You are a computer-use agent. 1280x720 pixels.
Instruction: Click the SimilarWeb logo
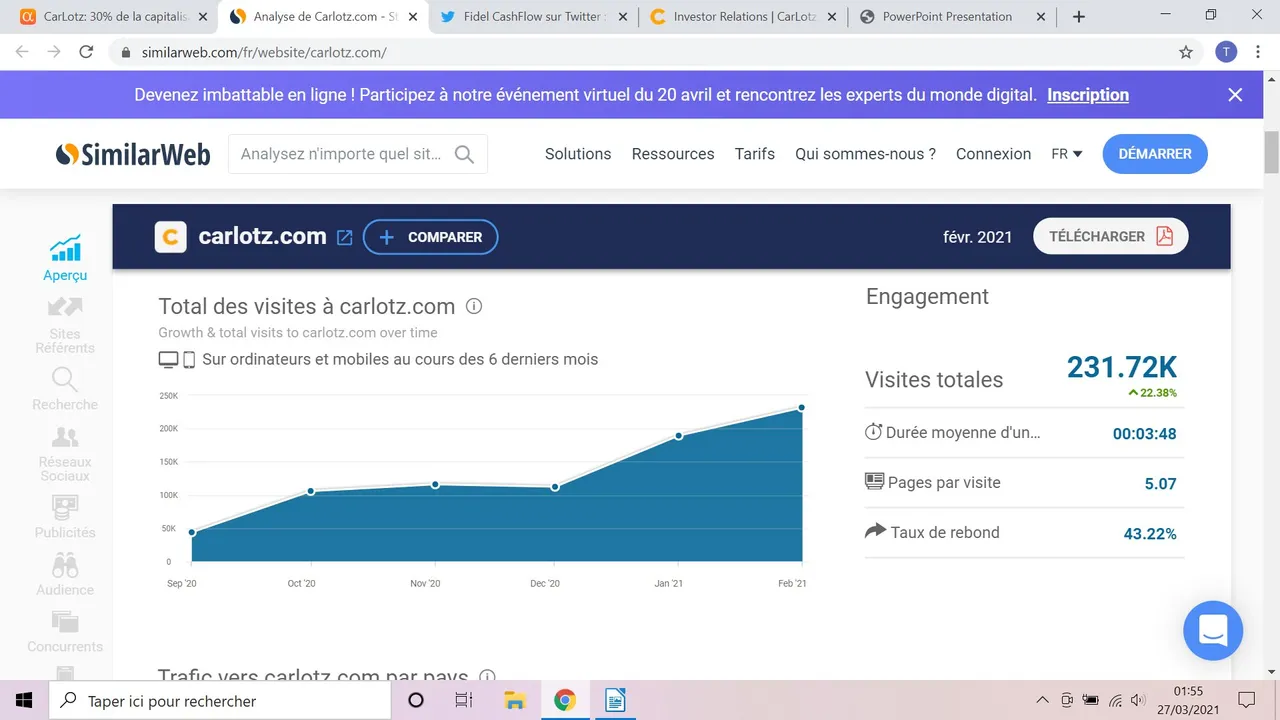coord(133,154)
